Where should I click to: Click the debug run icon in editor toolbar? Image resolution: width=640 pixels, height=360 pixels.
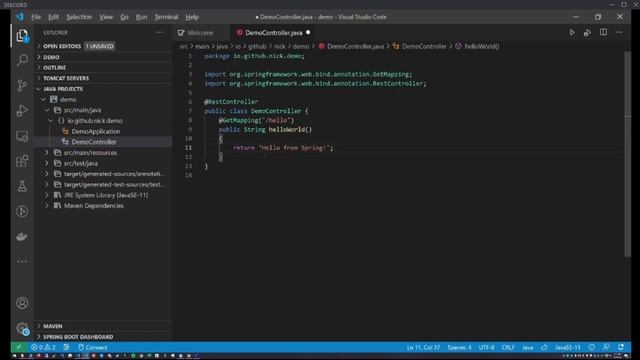pyautogui.click(x=587, y=32)
